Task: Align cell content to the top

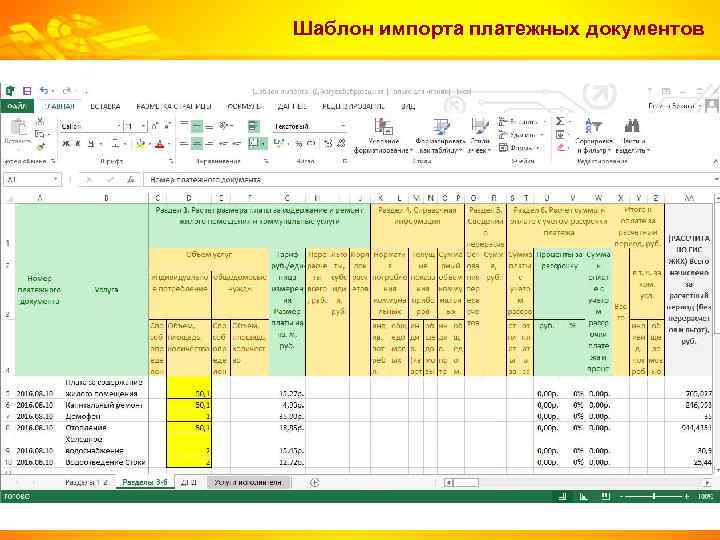Action: [x=184, y=125]
